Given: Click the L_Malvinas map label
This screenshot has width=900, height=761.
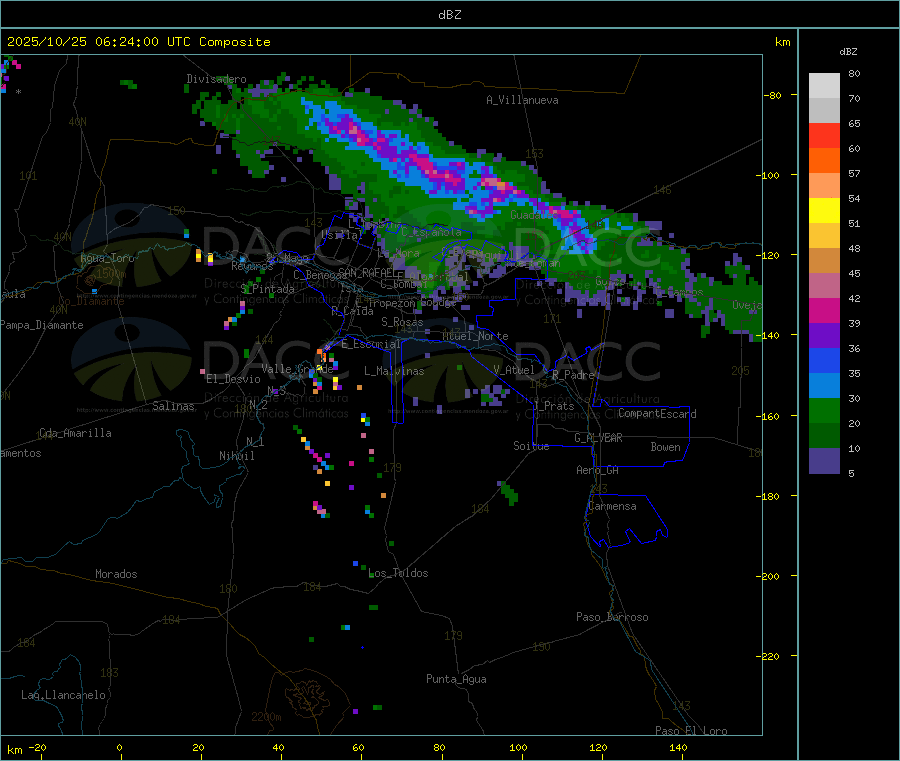Looking at the screenshot, I should [x=394, y=371].
